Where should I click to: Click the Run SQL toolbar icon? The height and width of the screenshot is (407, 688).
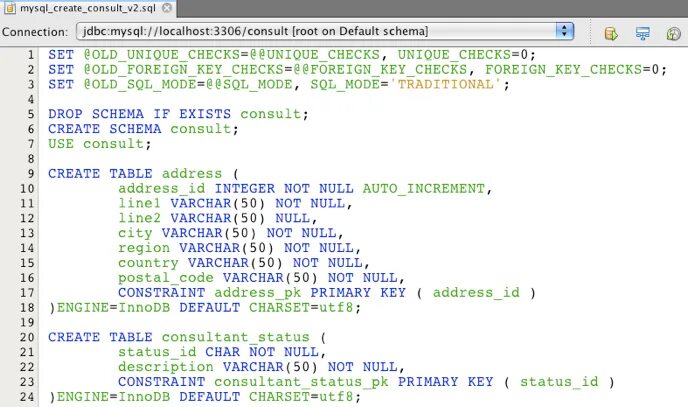point(611,33)
